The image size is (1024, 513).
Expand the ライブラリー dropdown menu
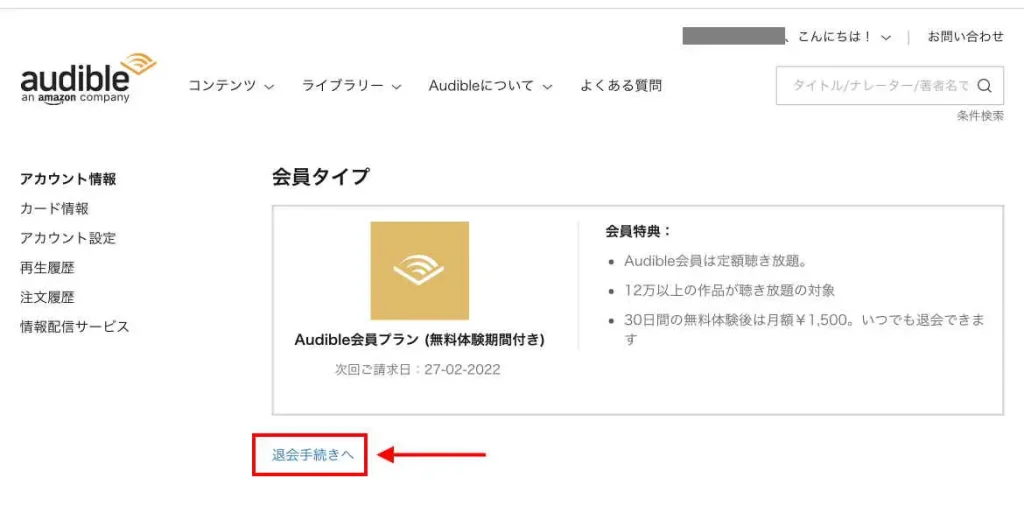351,86
